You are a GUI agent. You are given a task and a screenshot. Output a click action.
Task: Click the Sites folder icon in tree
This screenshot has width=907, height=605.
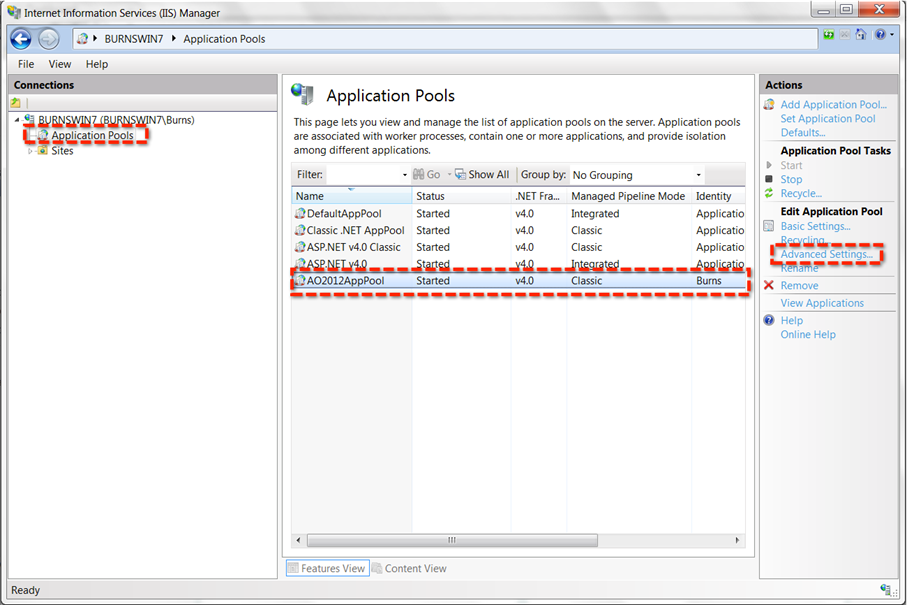click(x=43, y=150)
